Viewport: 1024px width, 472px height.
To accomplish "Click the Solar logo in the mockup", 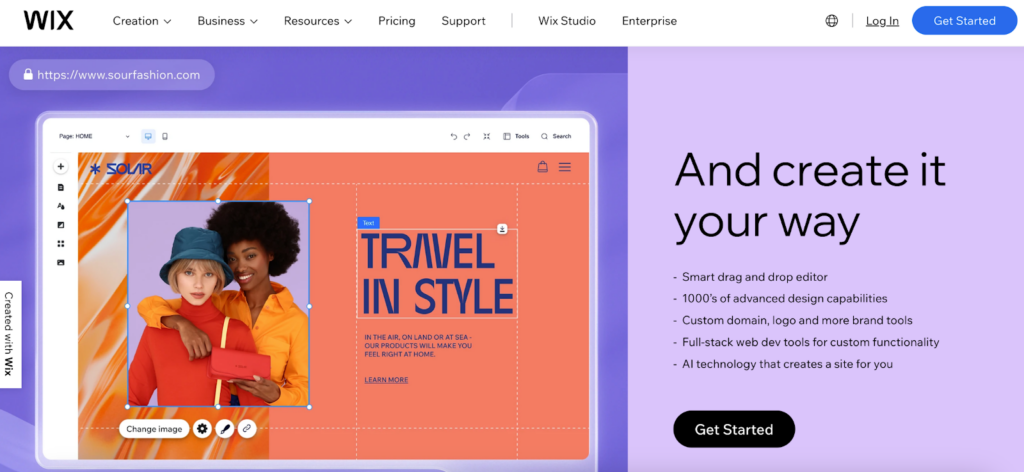I will [121, 169].
